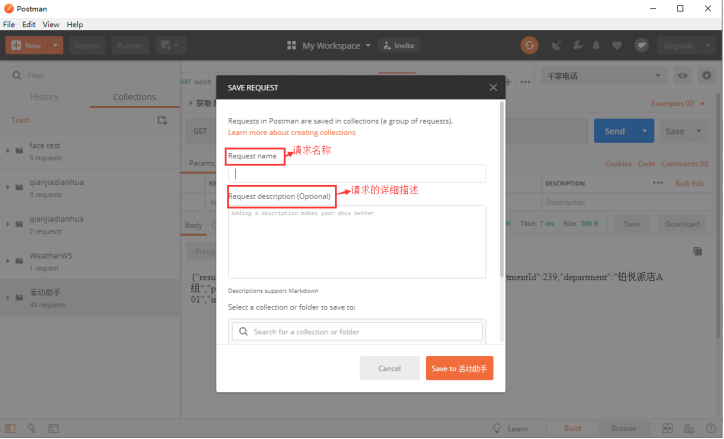Viewport: 724px width, 439px height.
Task: Click the new window icon button
Action: [x=170, y=45]
